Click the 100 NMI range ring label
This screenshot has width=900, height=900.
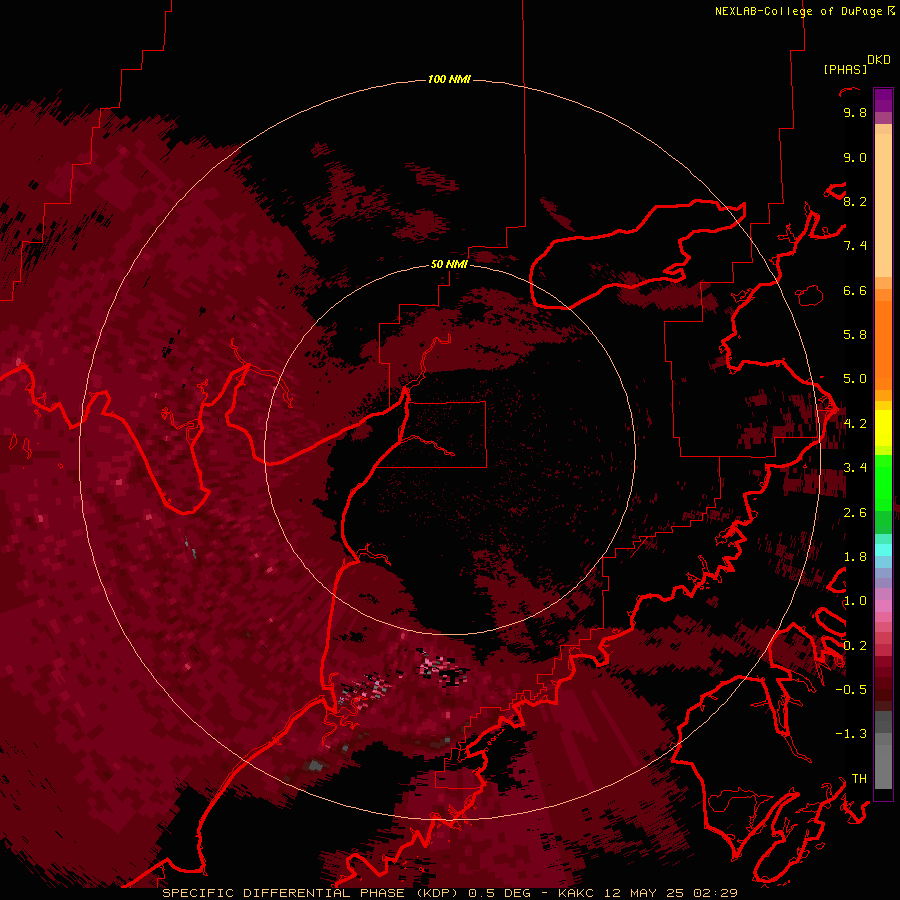[449, 79]
